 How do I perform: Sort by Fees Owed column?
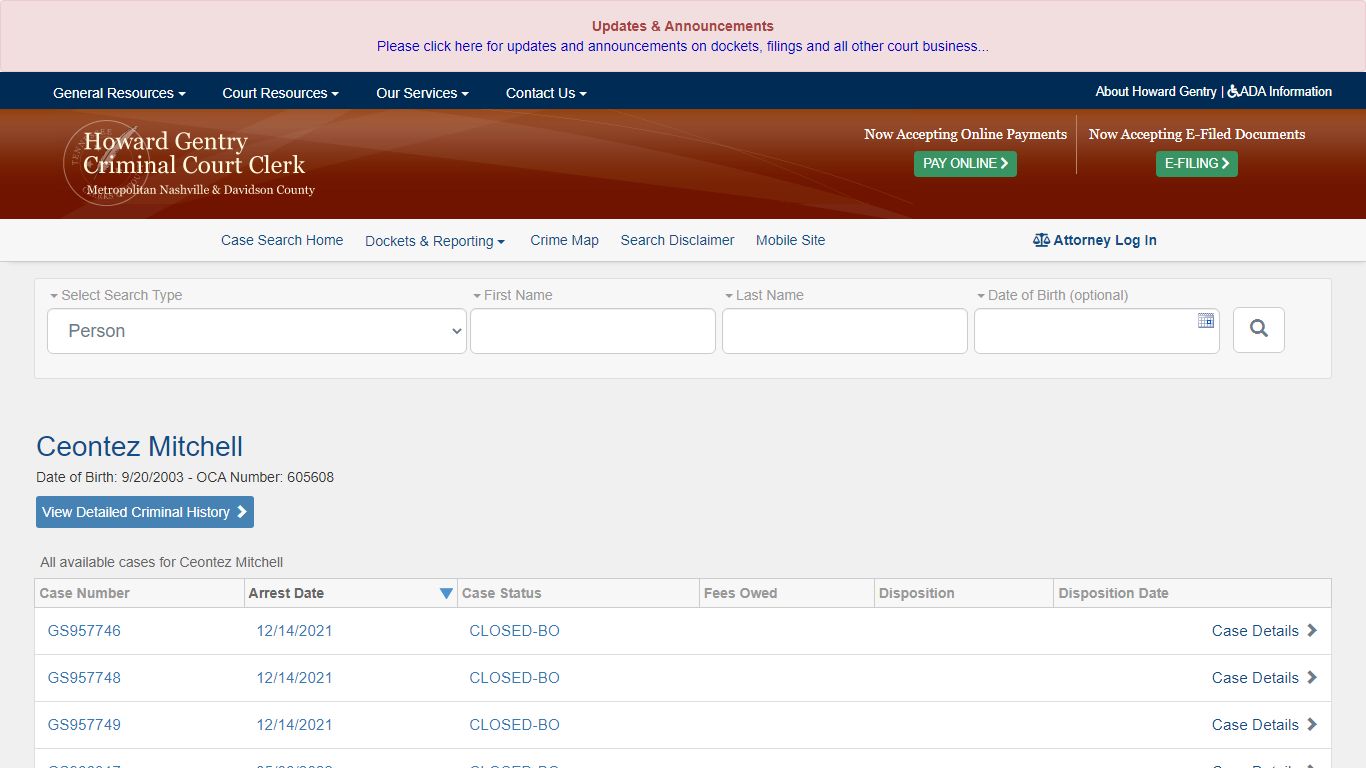point(740,593)
